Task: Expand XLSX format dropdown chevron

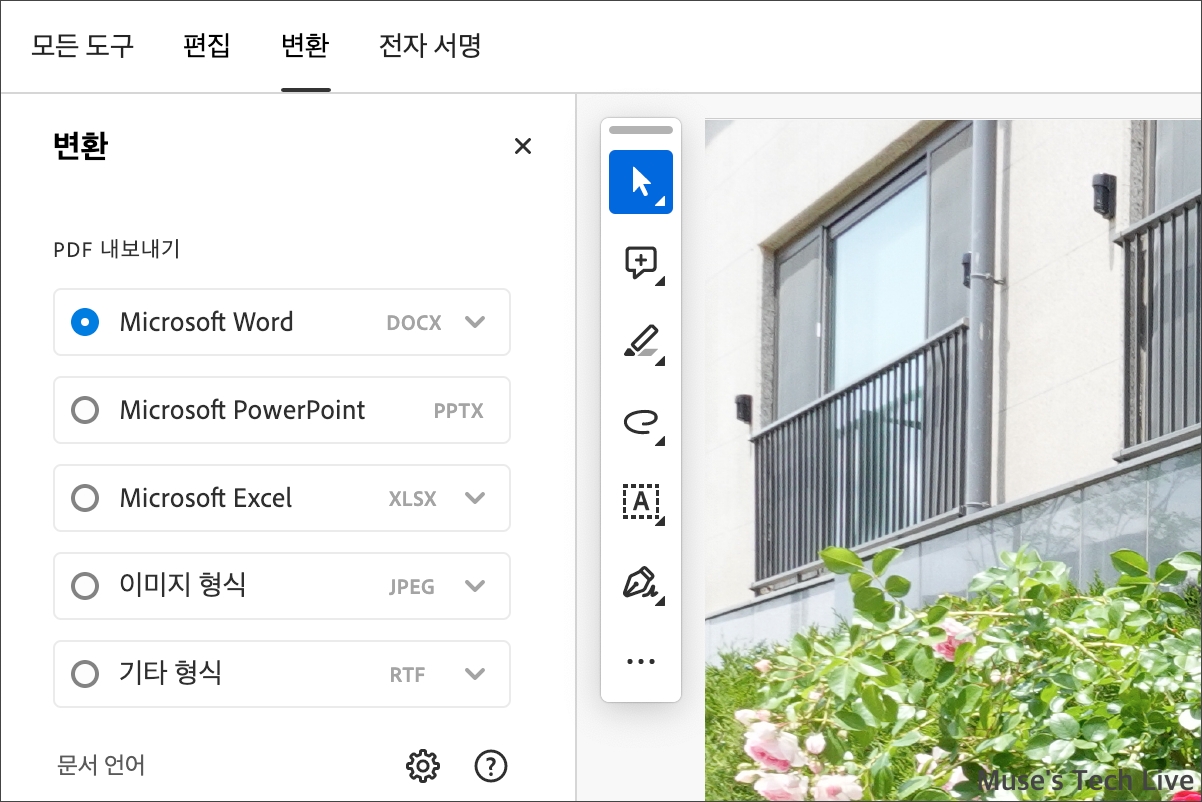Action: 475,498
